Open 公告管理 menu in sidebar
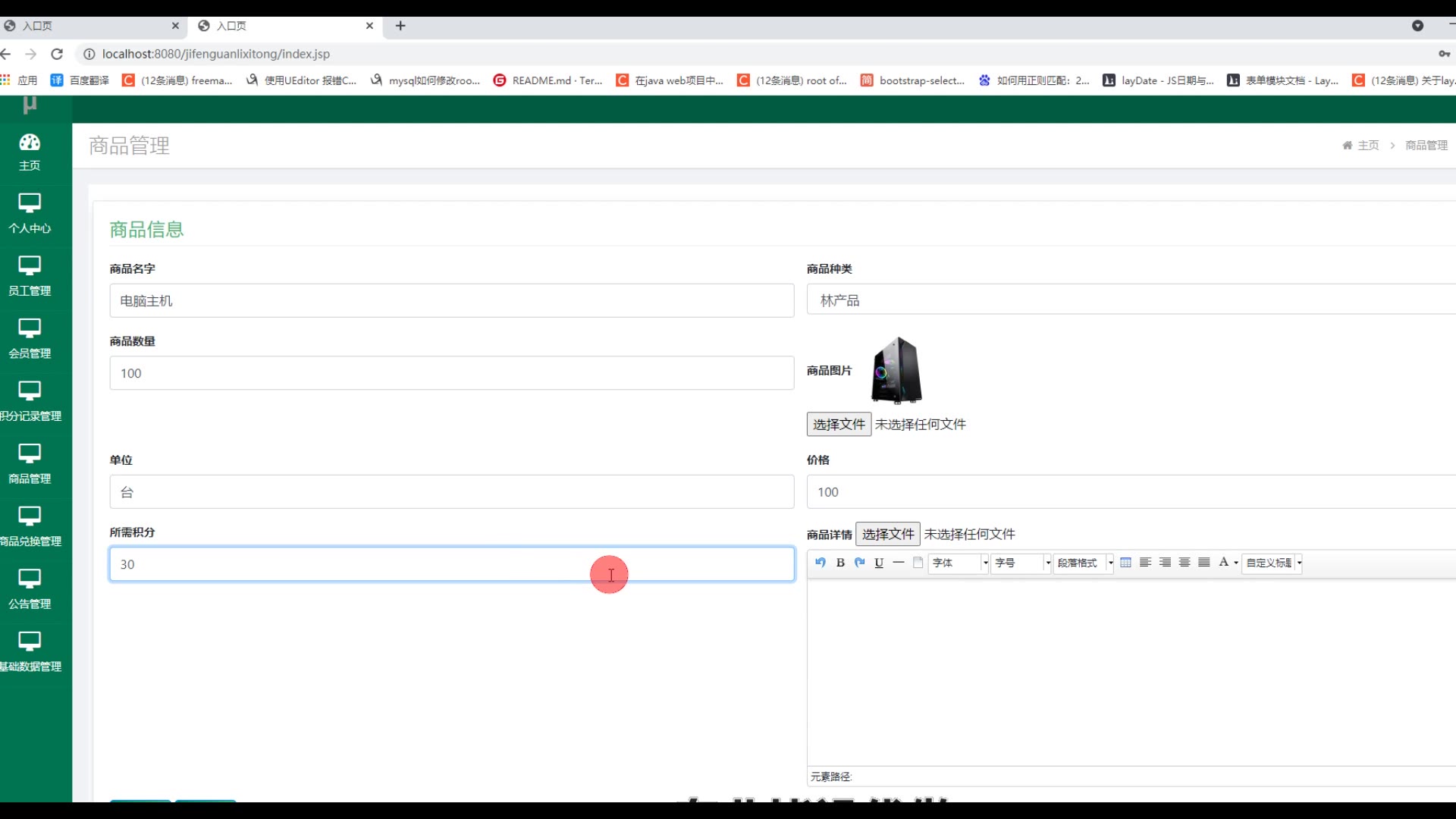The width and height of the screenshot is (1456, 819). pos(30,588)
